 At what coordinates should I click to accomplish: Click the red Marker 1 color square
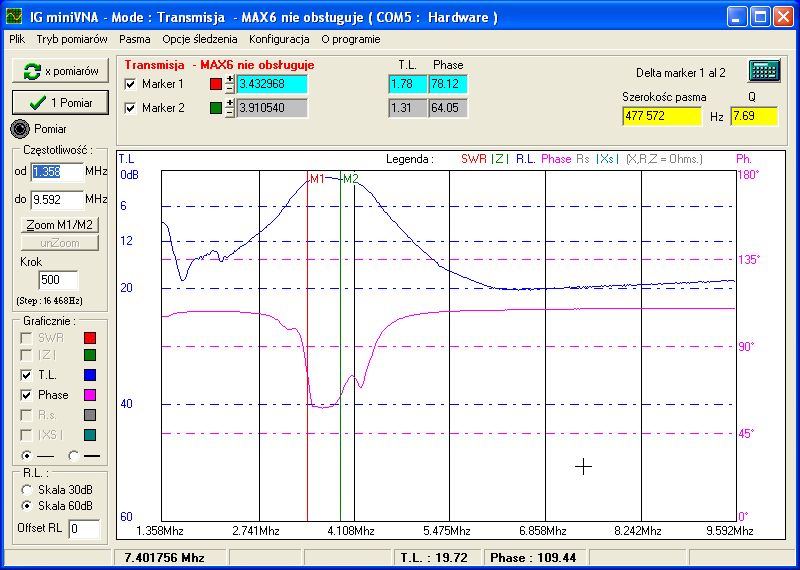(215, 84)
